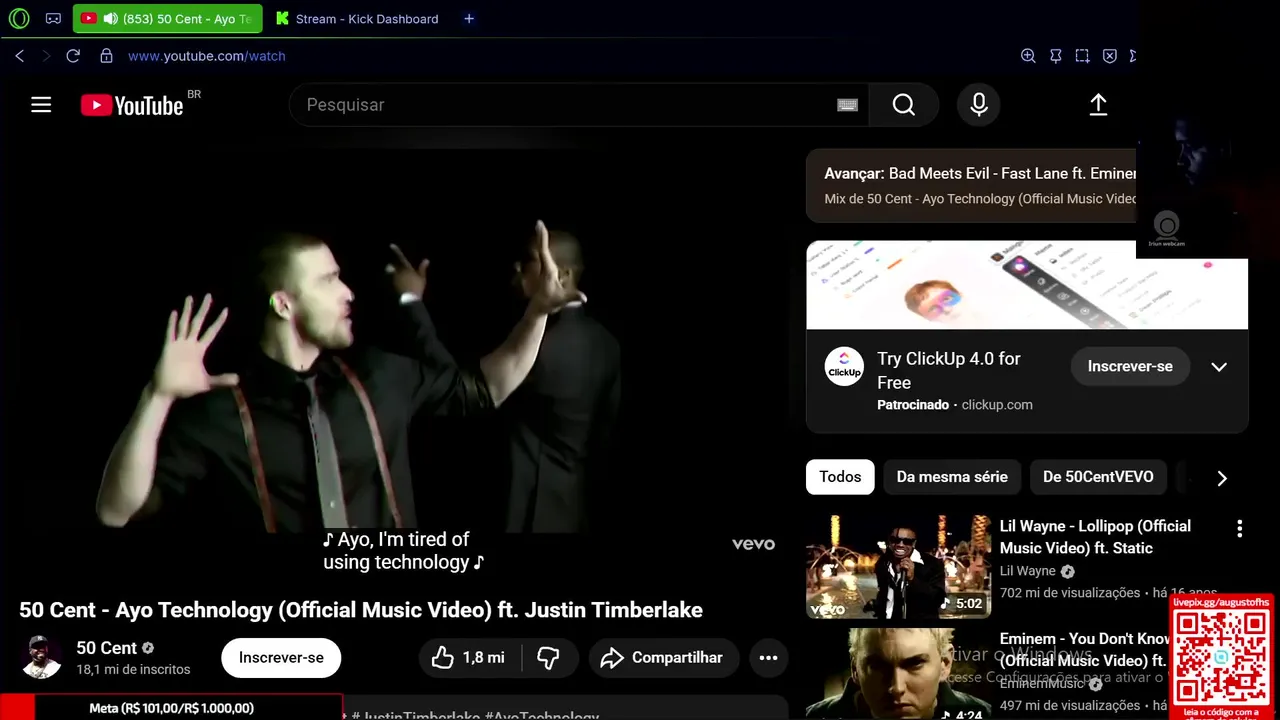1280x720 pixels.
Task: Click the Meta R$ 101,00 donation goal bar
Action: click(x=171, y=708)
